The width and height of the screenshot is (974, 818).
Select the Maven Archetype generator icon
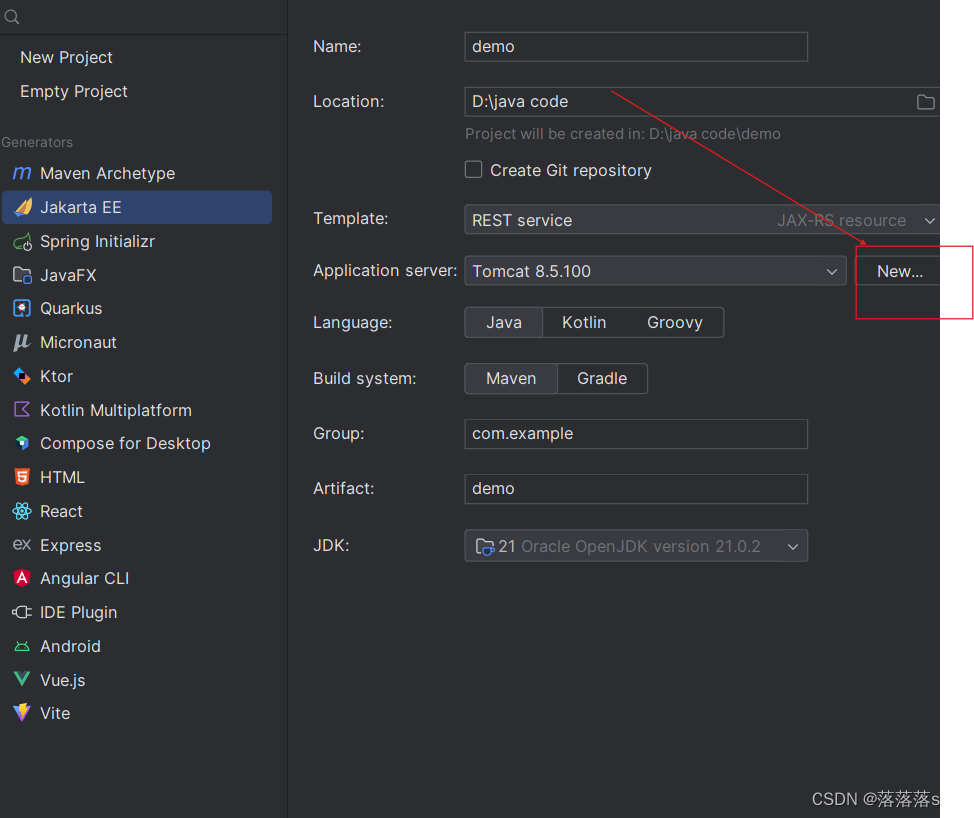pos(22,173)
